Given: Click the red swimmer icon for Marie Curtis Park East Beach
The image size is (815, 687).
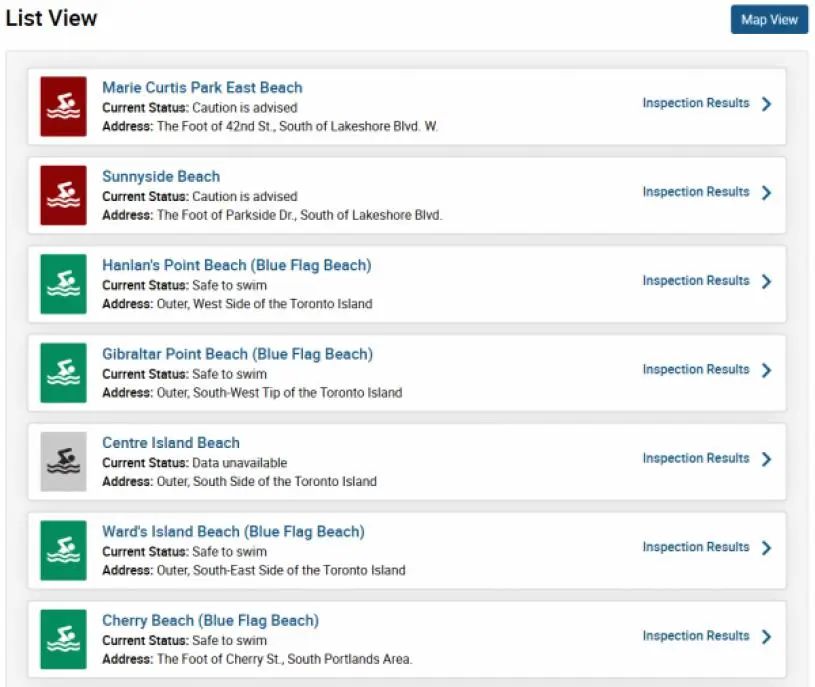Looking at the screenshot, I should click(x=63, y=107).
